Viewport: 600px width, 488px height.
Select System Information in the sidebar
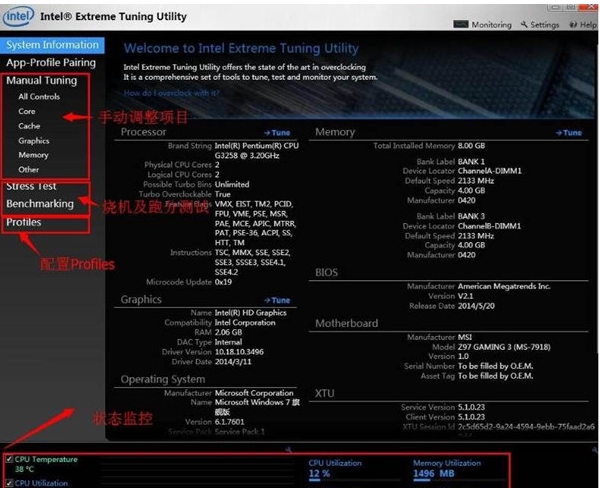click(52, 45)
